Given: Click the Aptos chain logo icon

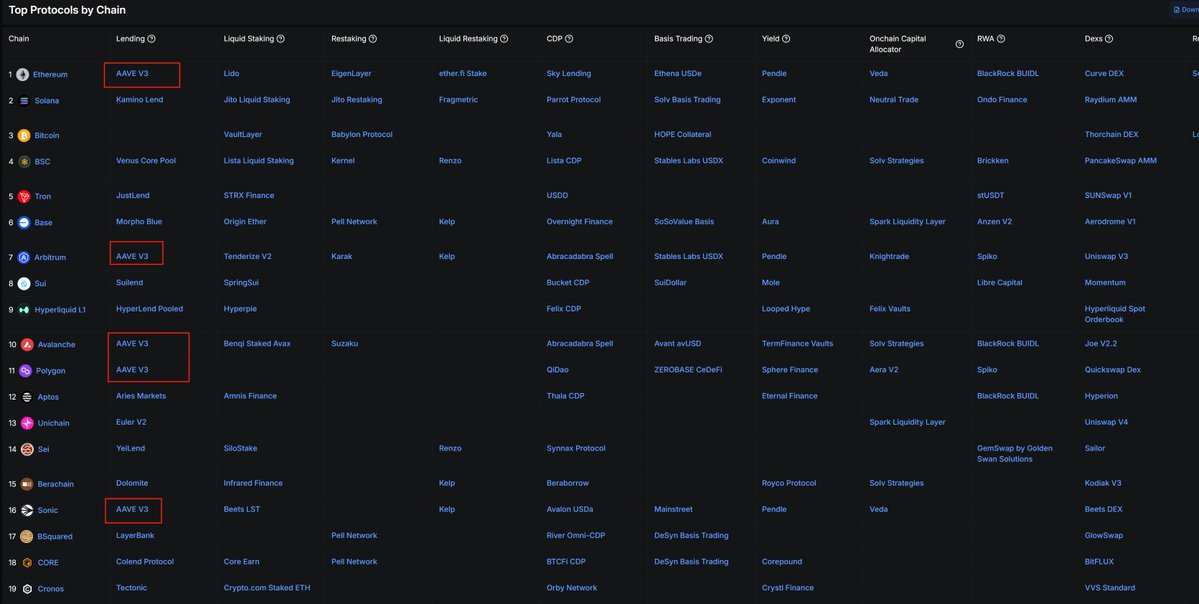Looking at the screenshot, I should 27,398.
